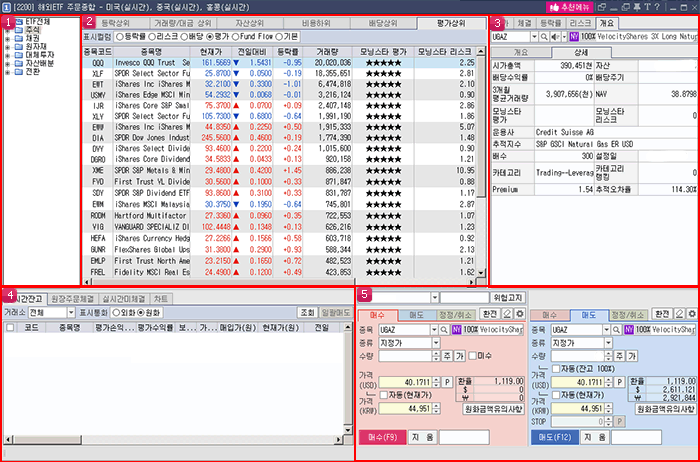Viewport: 700px width, 462px height.
Task: Open the gear settings in the buy order form
Action: coord(519,314)
